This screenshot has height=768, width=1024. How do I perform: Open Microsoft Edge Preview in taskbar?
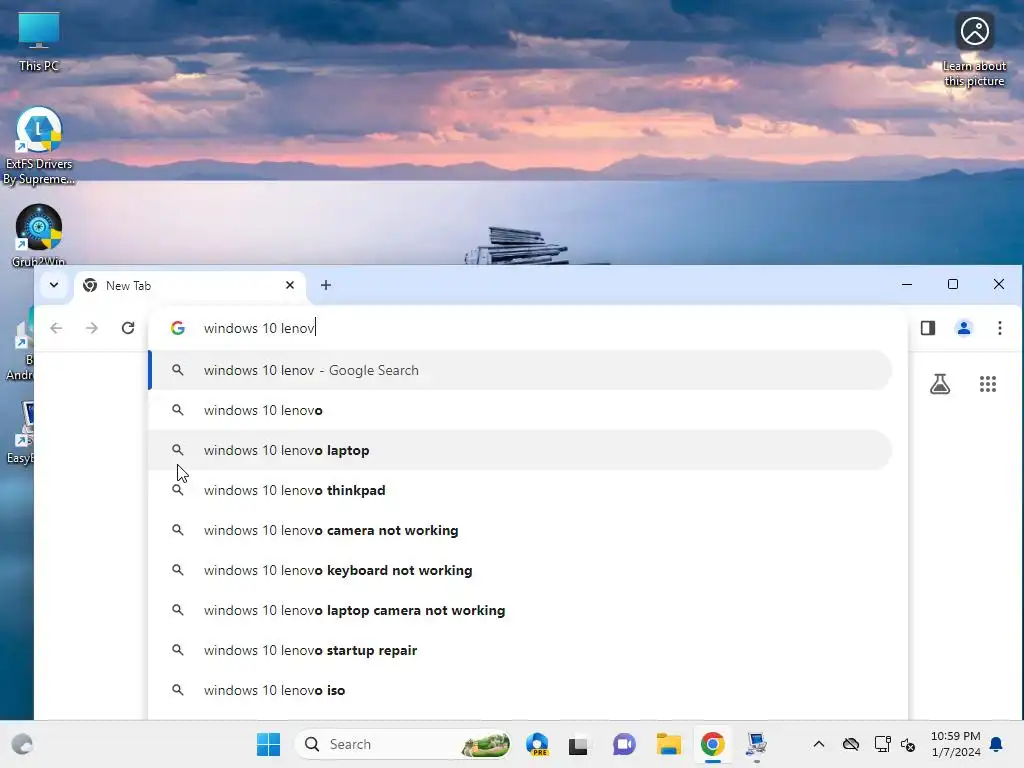click(537, 744)
